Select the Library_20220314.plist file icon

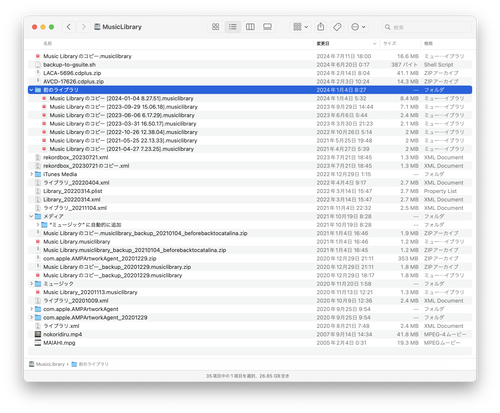[38, 191]
